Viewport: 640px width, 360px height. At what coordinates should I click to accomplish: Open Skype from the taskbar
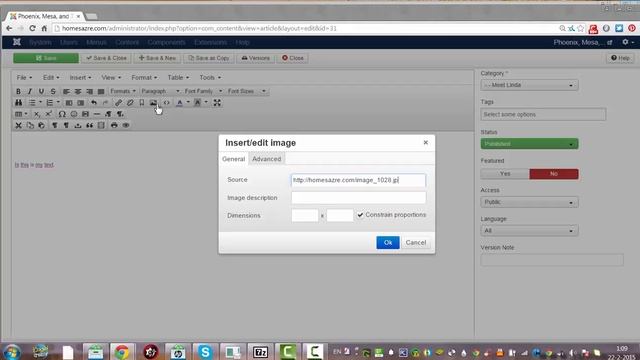(x=205, y=351)
